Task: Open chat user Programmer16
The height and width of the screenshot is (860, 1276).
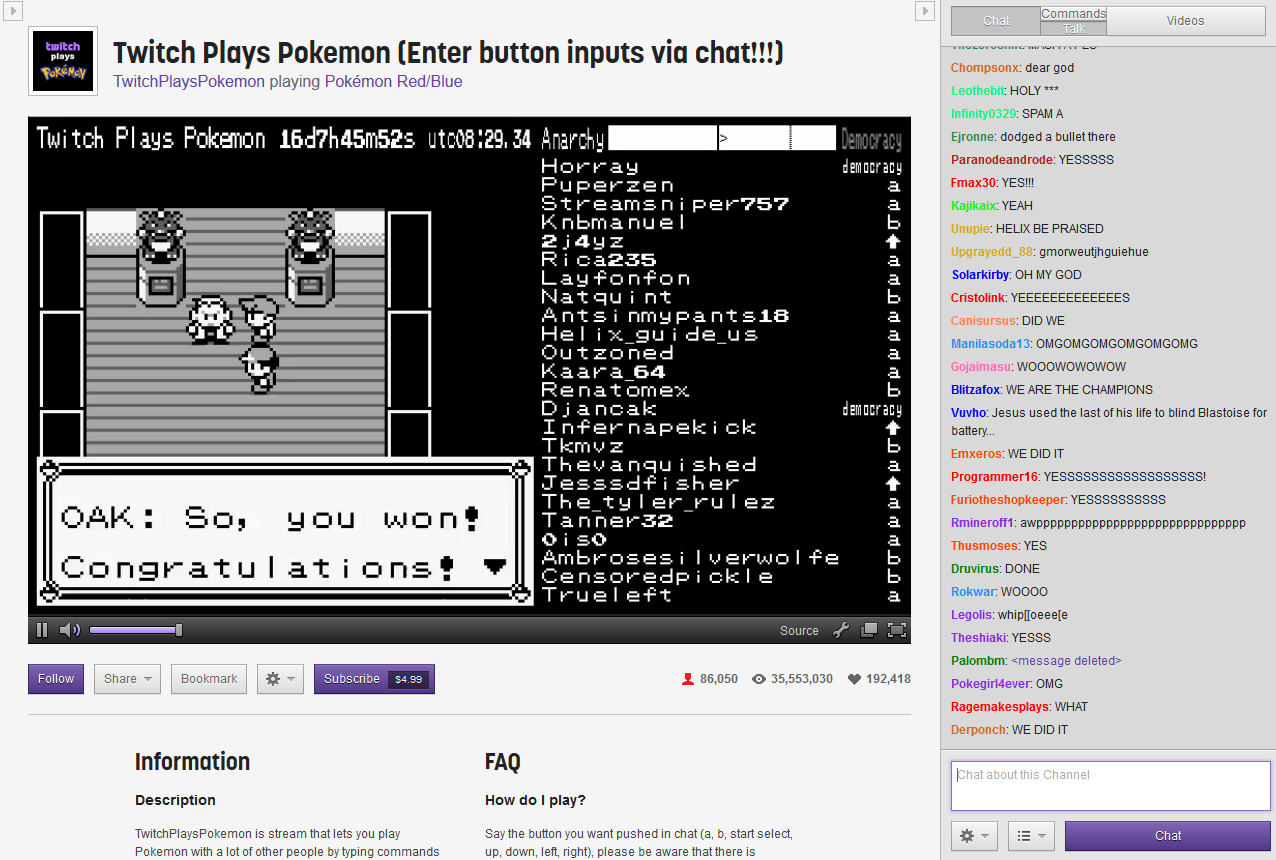Action: point(995,477)
